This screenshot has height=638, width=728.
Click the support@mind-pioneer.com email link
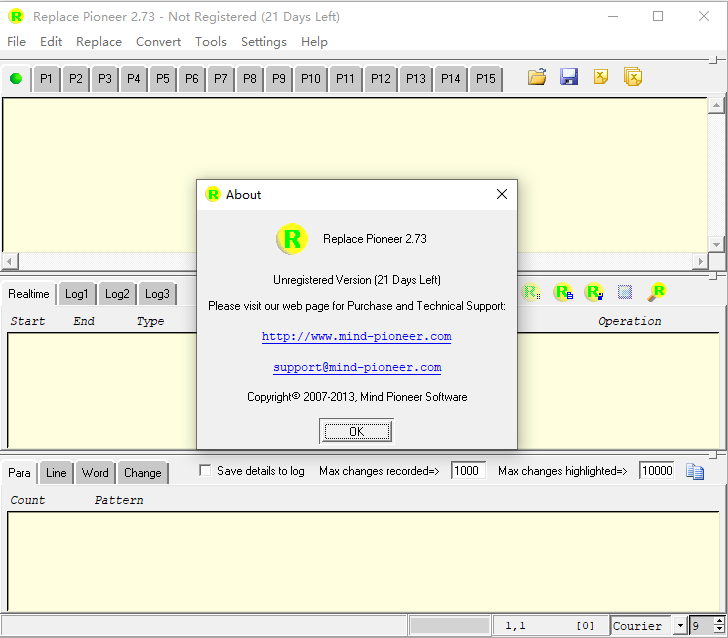357,367
